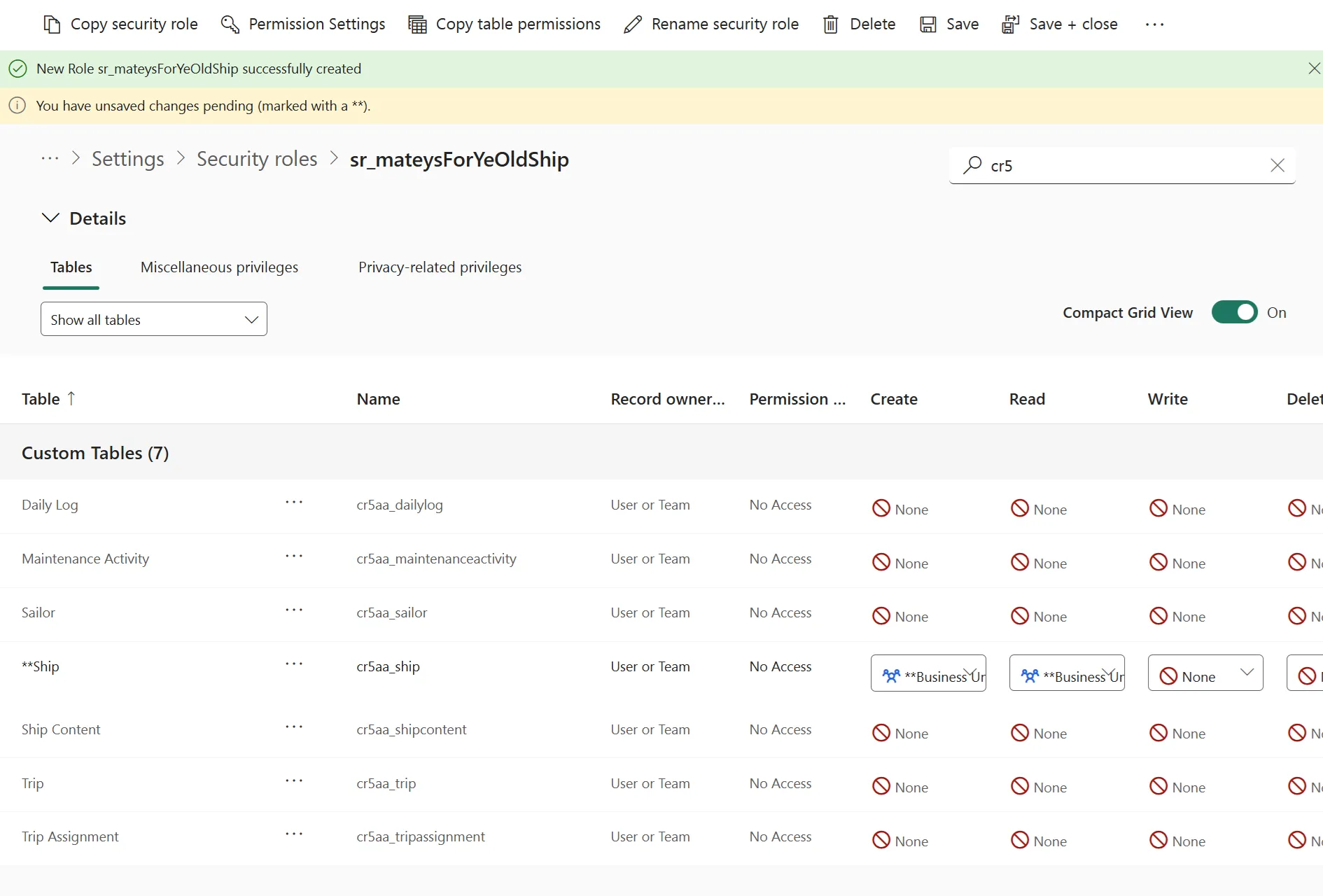Sort by Record ownership column header
1323x896 pixels.
668,399
